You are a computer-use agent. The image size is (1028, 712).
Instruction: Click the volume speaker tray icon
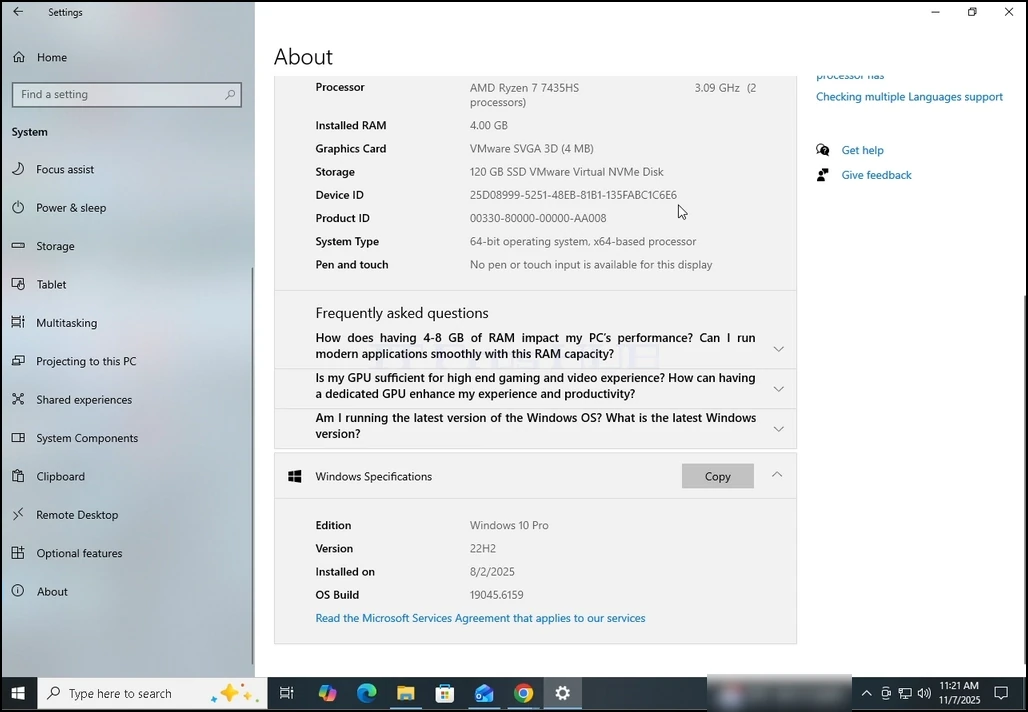[924, 694]
